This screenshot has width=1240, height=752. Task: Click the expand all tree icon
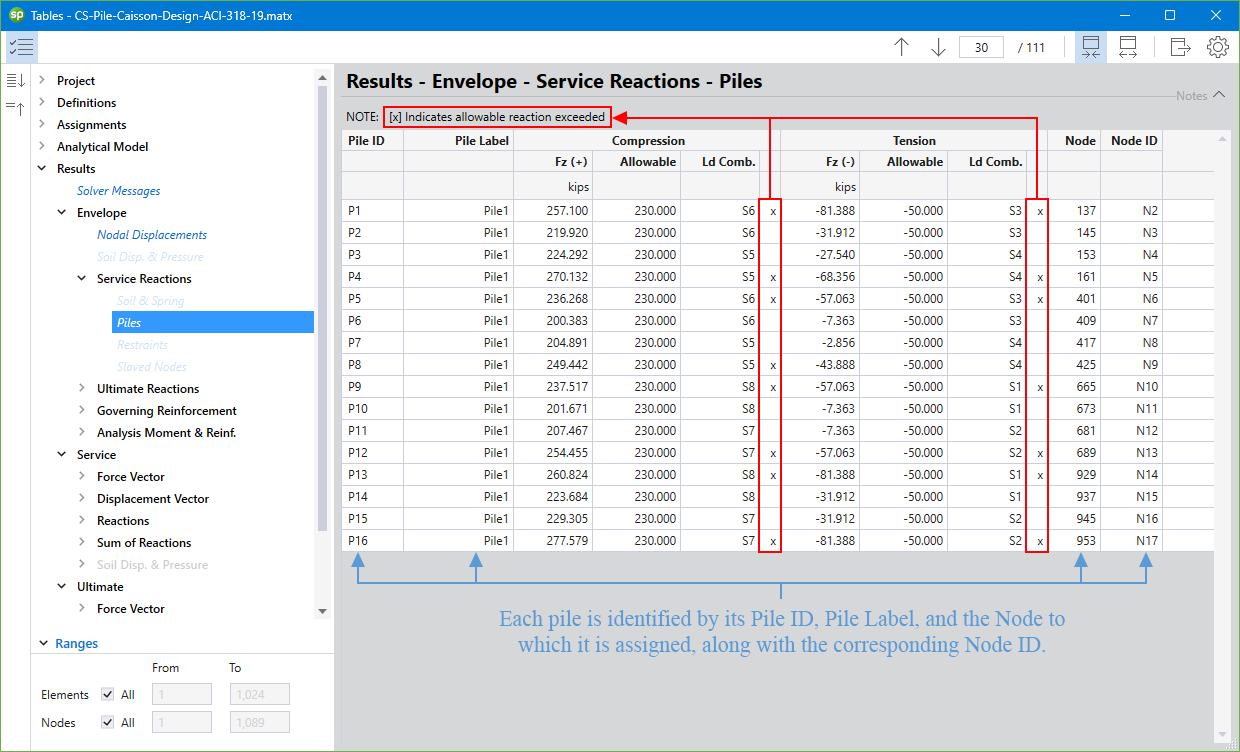pyautogui.click(x=15, y=80)
